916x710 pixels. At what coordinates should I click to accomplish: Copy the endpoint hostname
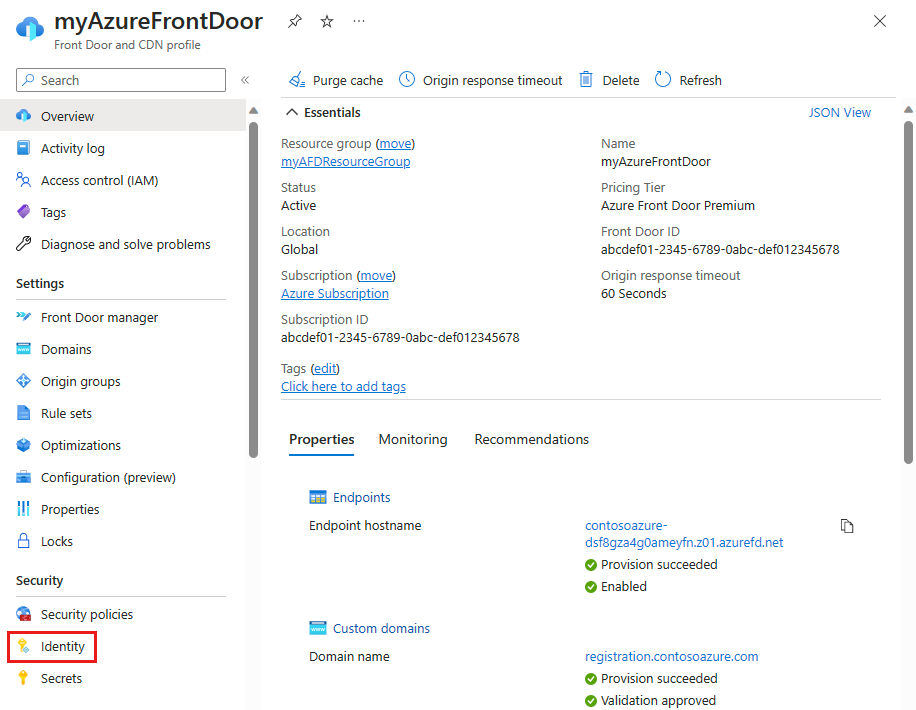click(x=847, y=526)
